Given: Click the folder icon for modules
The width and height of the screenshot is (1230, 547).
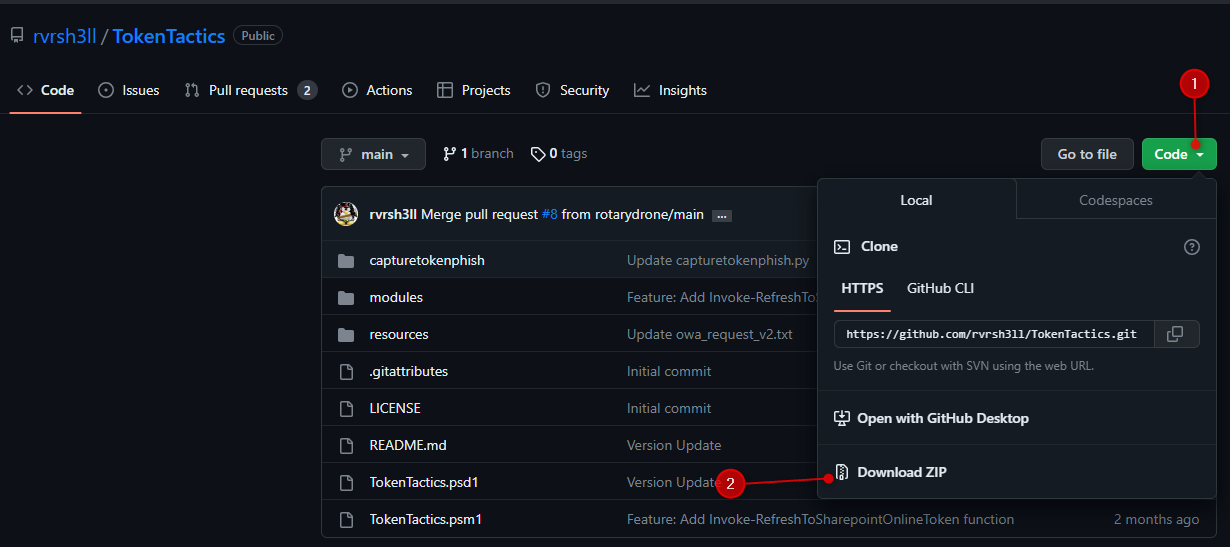Looking at the screenshot, I should pyautogui.click(x=346, y=297).
